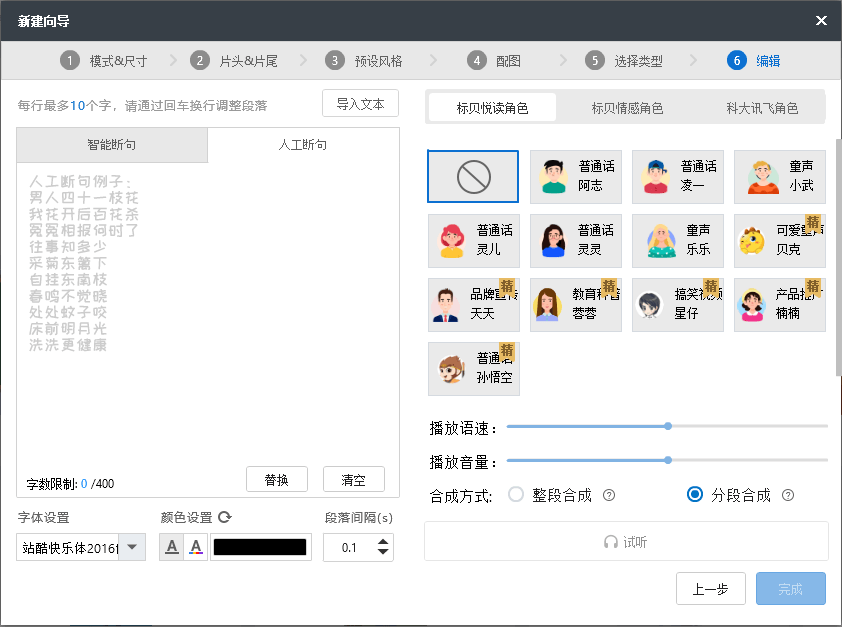Decrease paragraph interval with down arrow

pyautogui.click(x=383, y=552)
